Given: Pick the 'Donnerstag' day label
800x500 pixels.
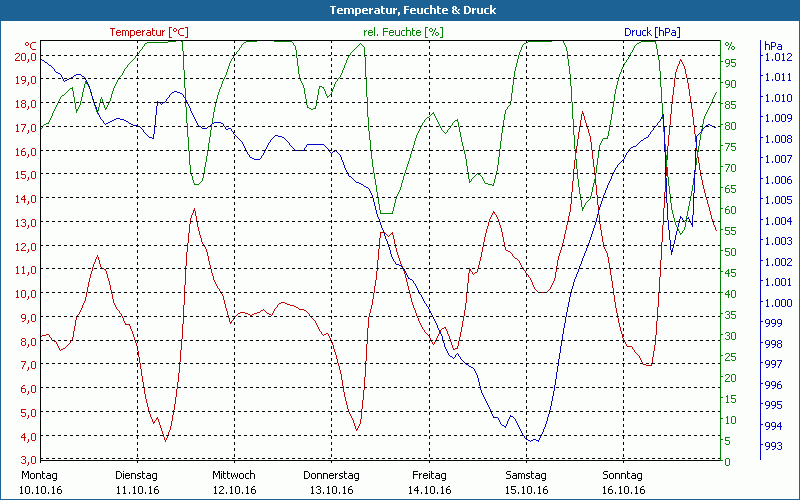Looking at the screenshot, I should pyautogui.click(x=331, y=475).
